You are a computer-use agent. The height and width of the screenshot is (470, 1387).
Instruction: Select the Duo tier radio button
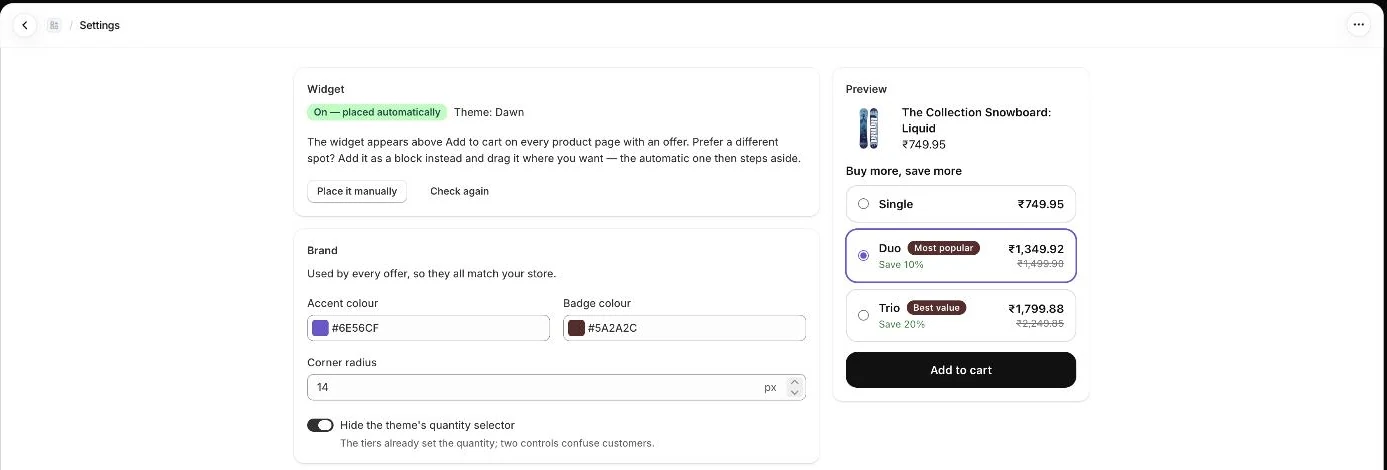point(864,256)
